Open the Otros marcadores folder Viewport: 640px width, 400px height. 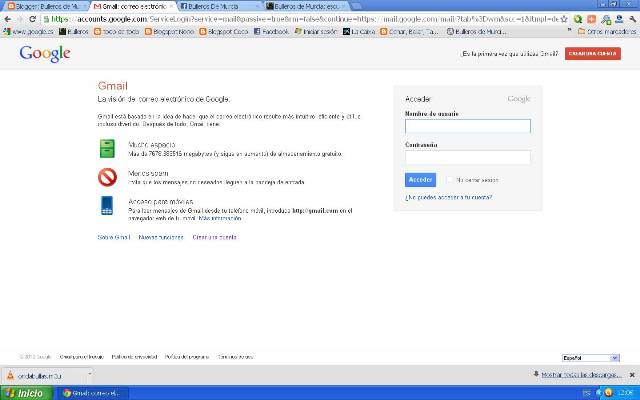click(x=607, y=31)
